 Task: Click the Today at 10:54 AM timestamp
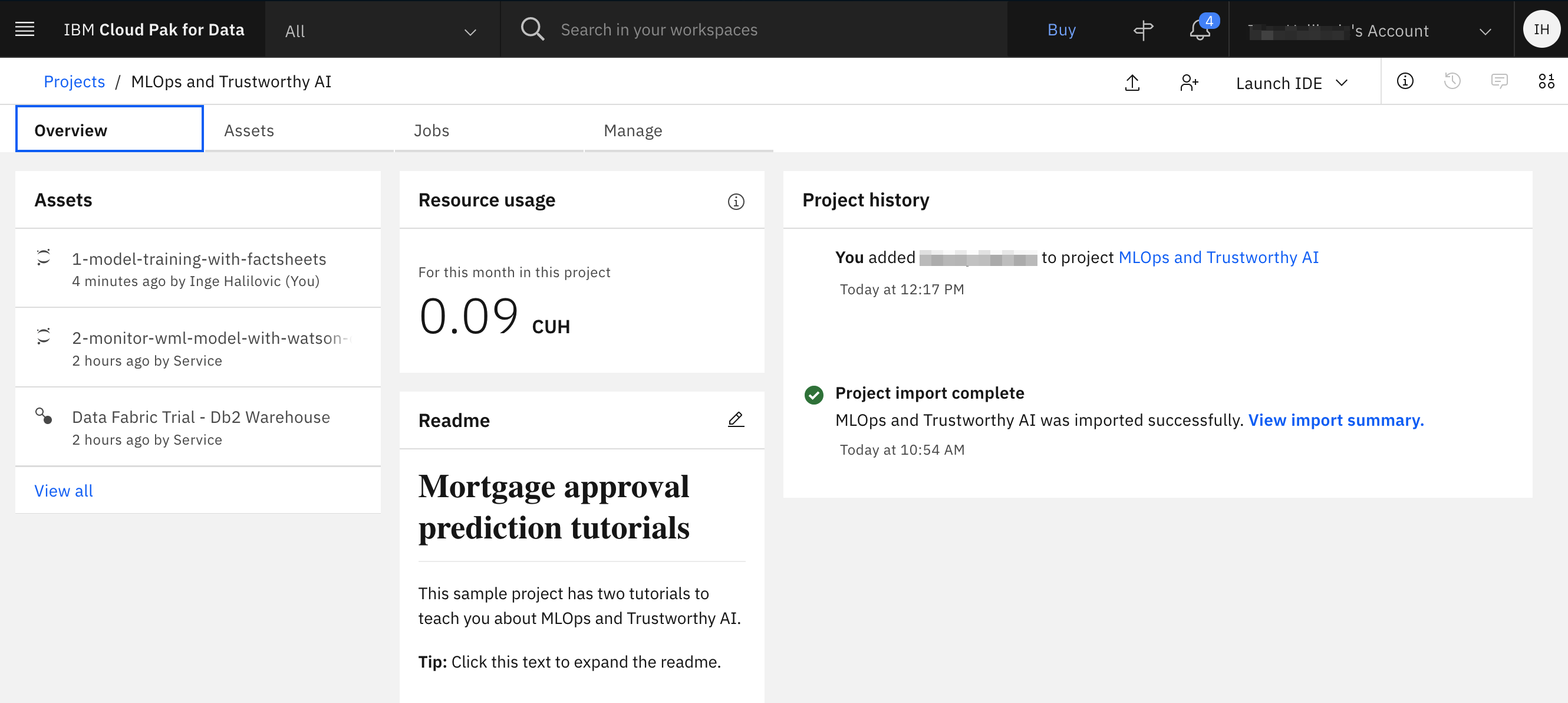click(902, 450)
